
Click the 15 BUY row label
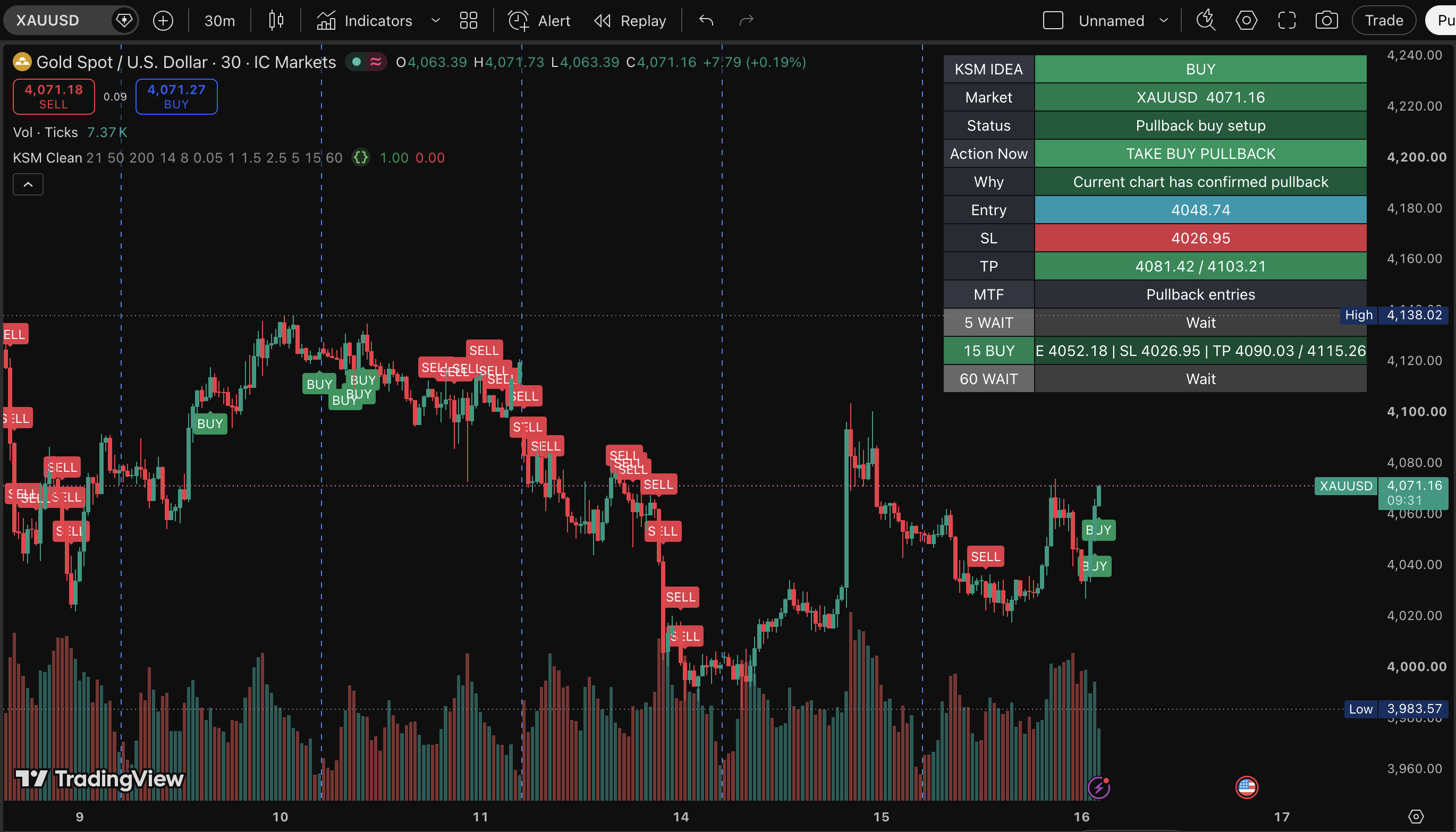click(988, 350)
